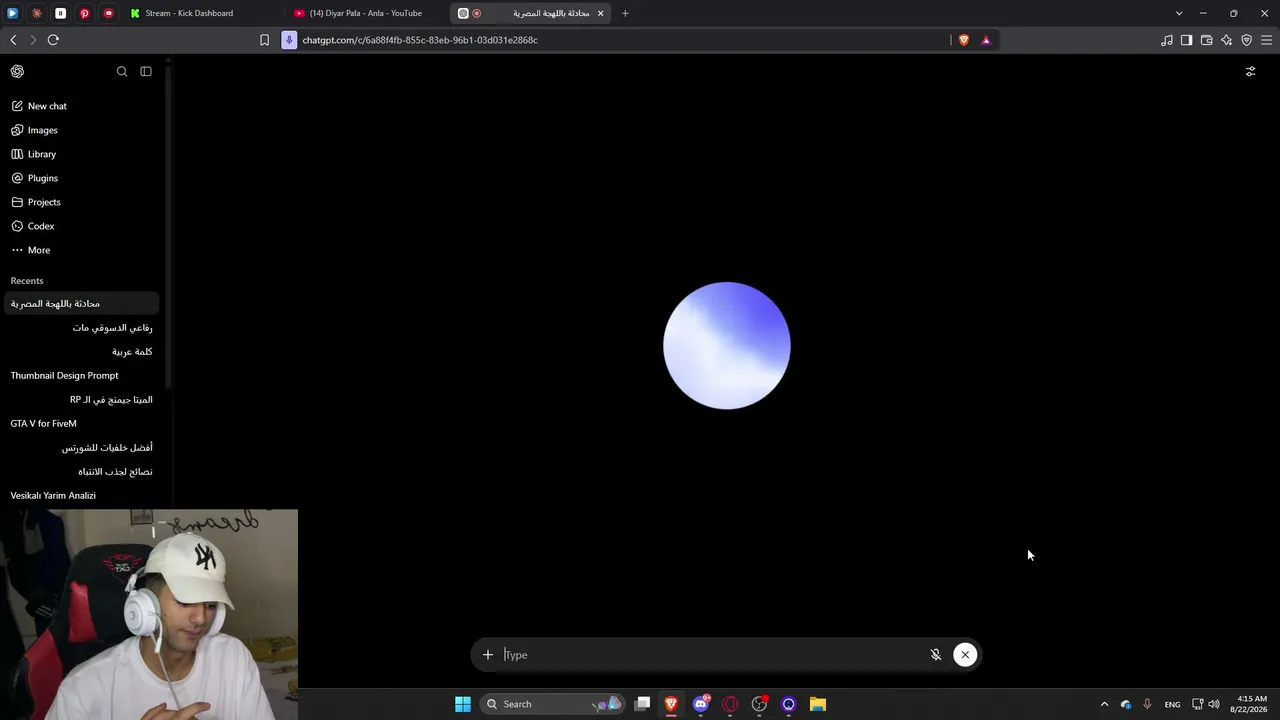
Task: Bookmark this page icon
Action: tap(264, 40)
